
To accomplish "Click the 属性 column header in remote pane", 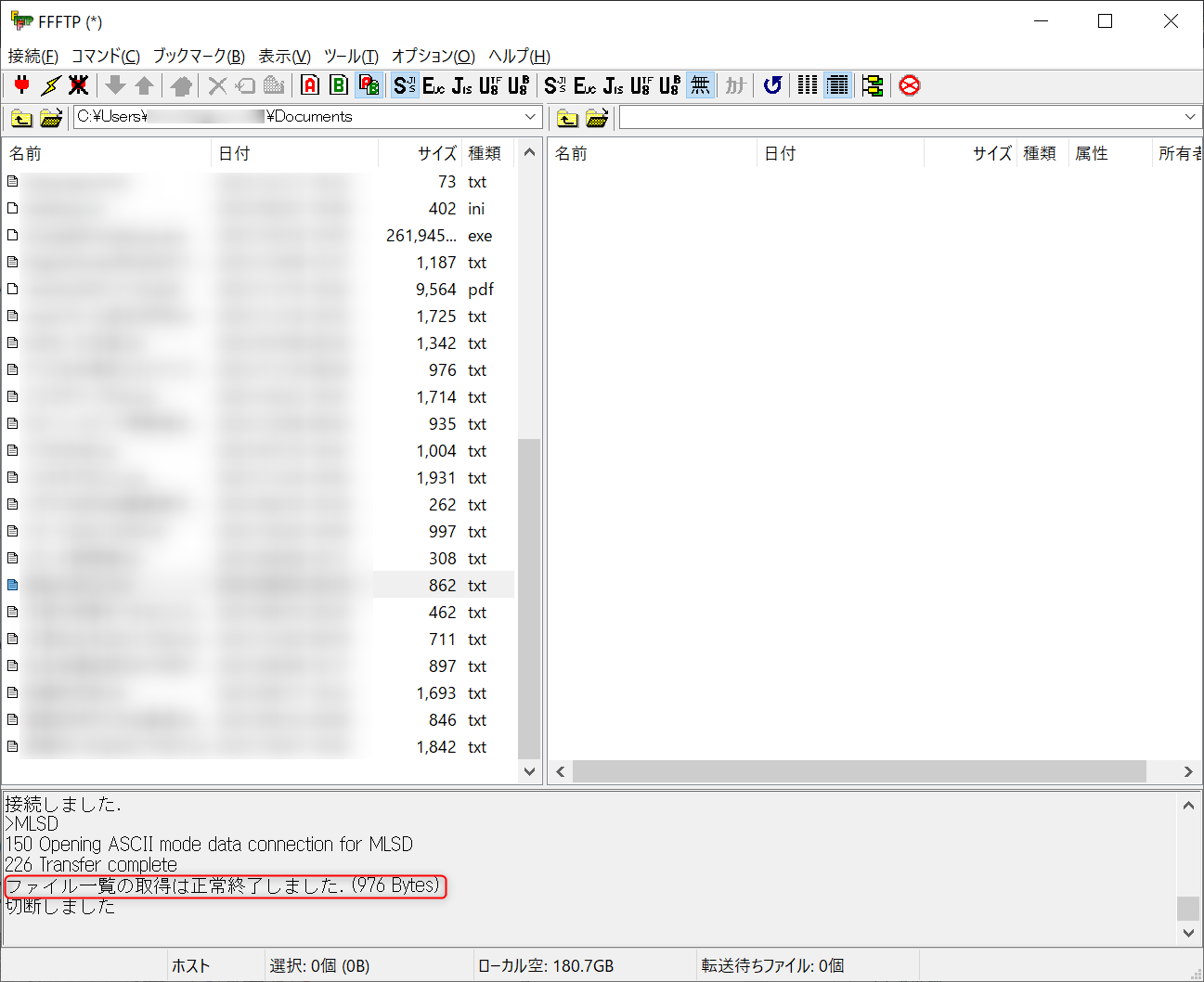I will click(1092, 153).
